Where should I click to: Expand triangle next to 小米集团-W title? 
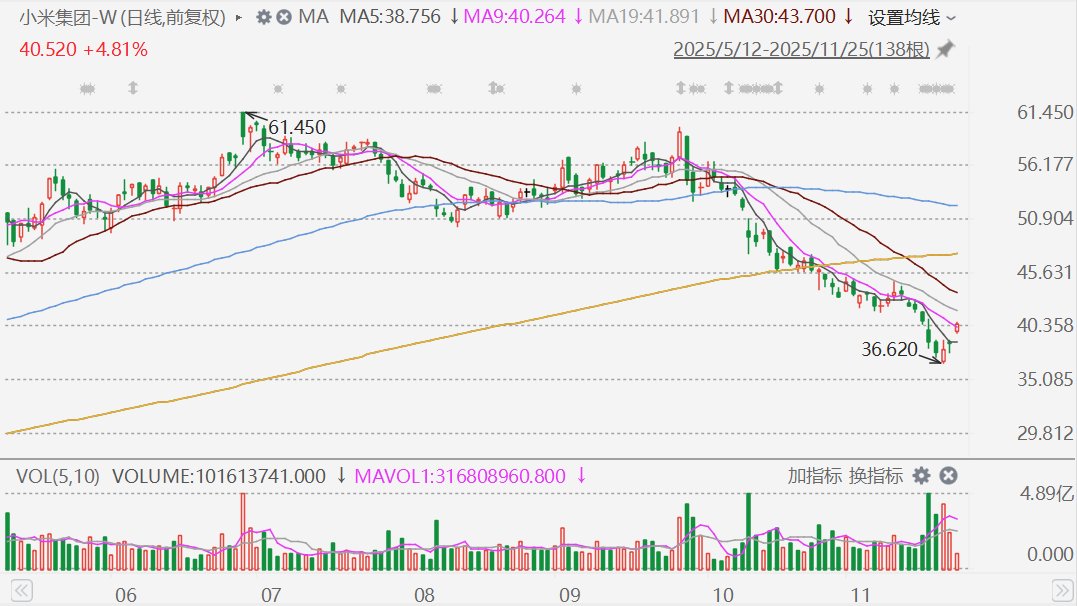click(x=236, y=17)
